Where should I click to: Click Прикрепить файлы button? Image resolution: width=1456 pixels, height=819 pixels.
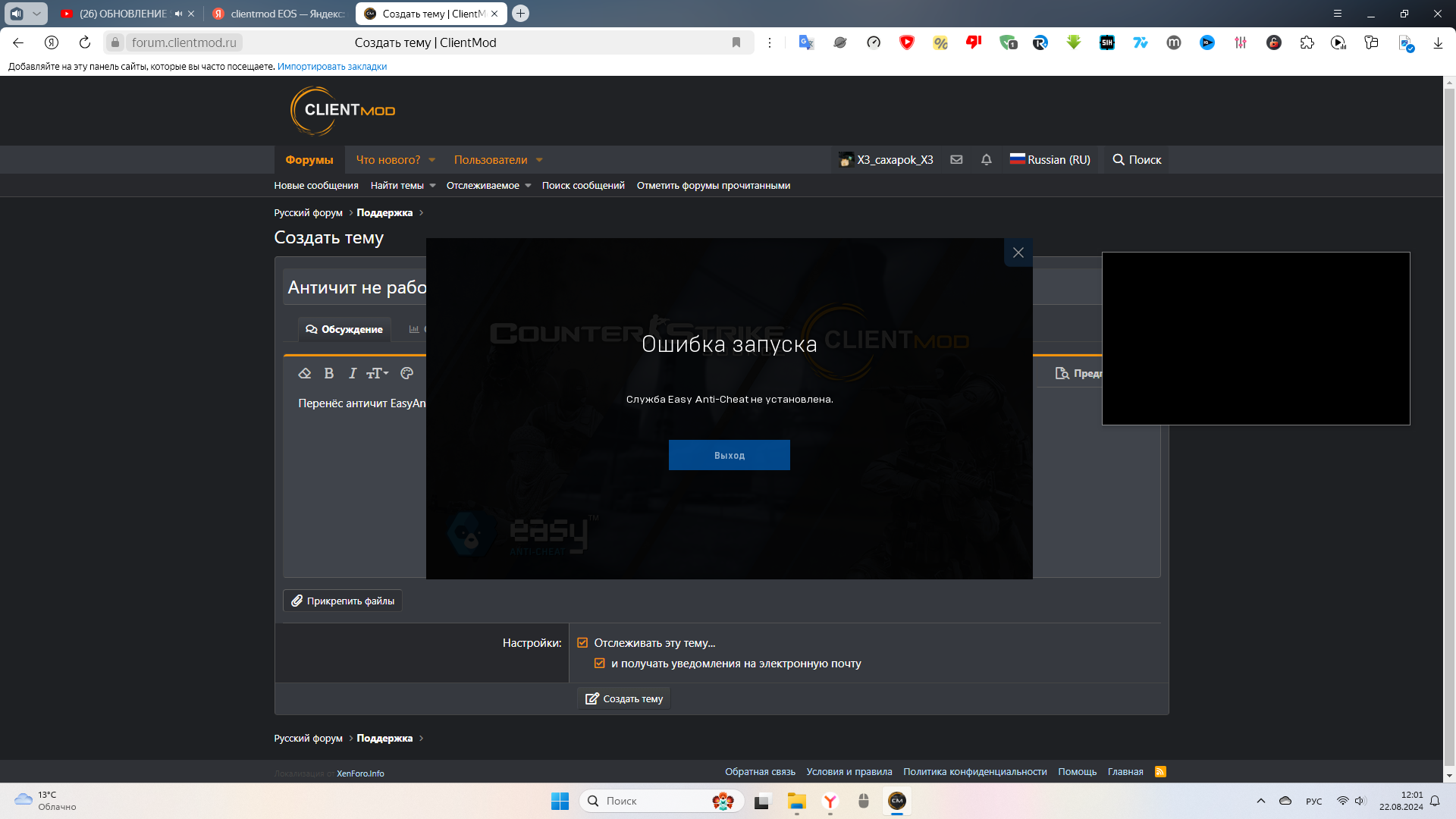[x=343, y=601]
